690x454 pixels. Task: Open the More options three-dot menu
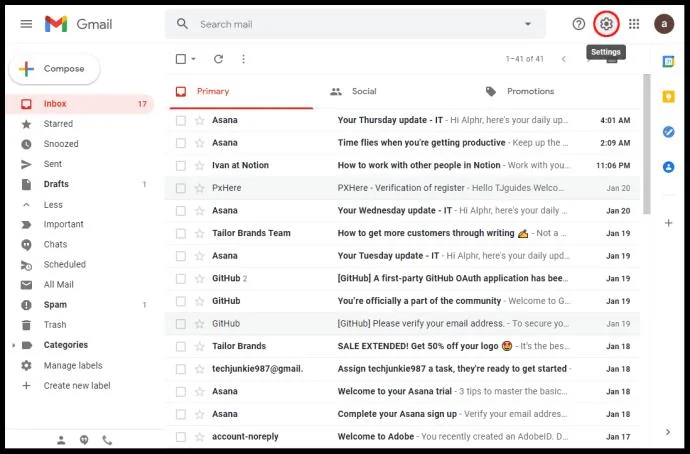[x=243, y=59]
